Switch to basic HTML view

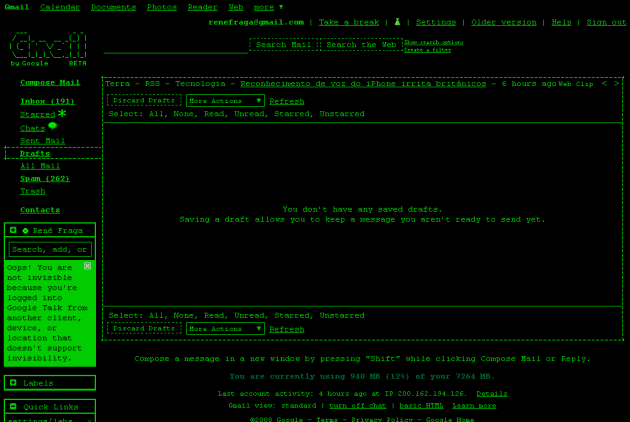[421, 406]
